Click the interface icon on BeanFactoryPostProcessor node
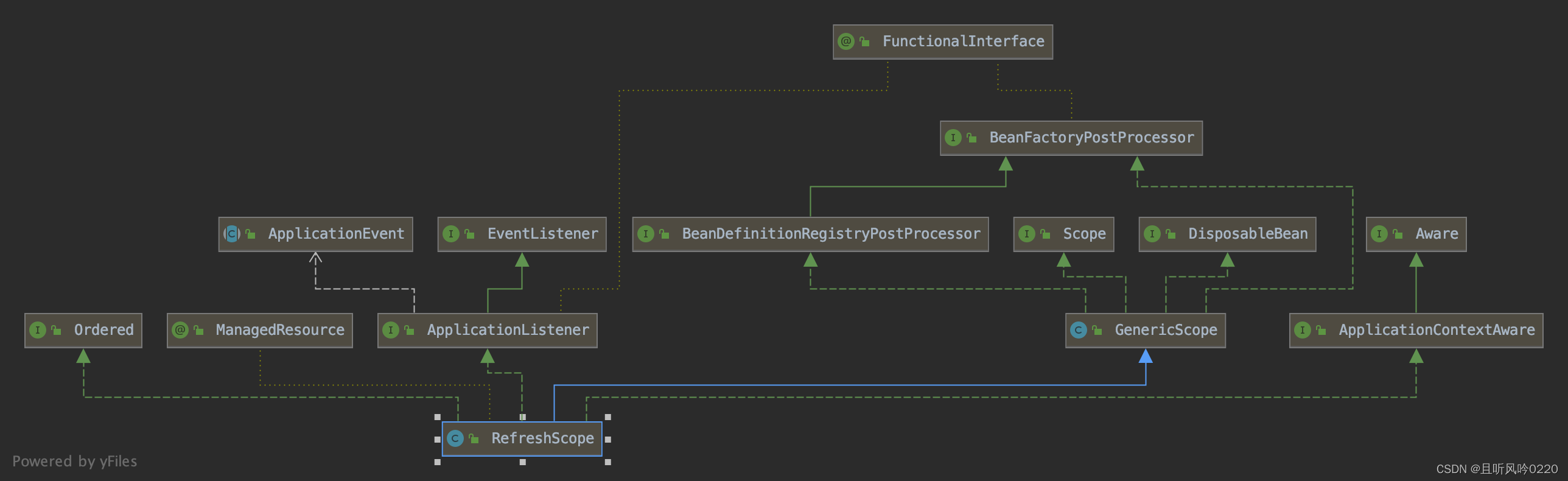 click(x=953, y=138)
